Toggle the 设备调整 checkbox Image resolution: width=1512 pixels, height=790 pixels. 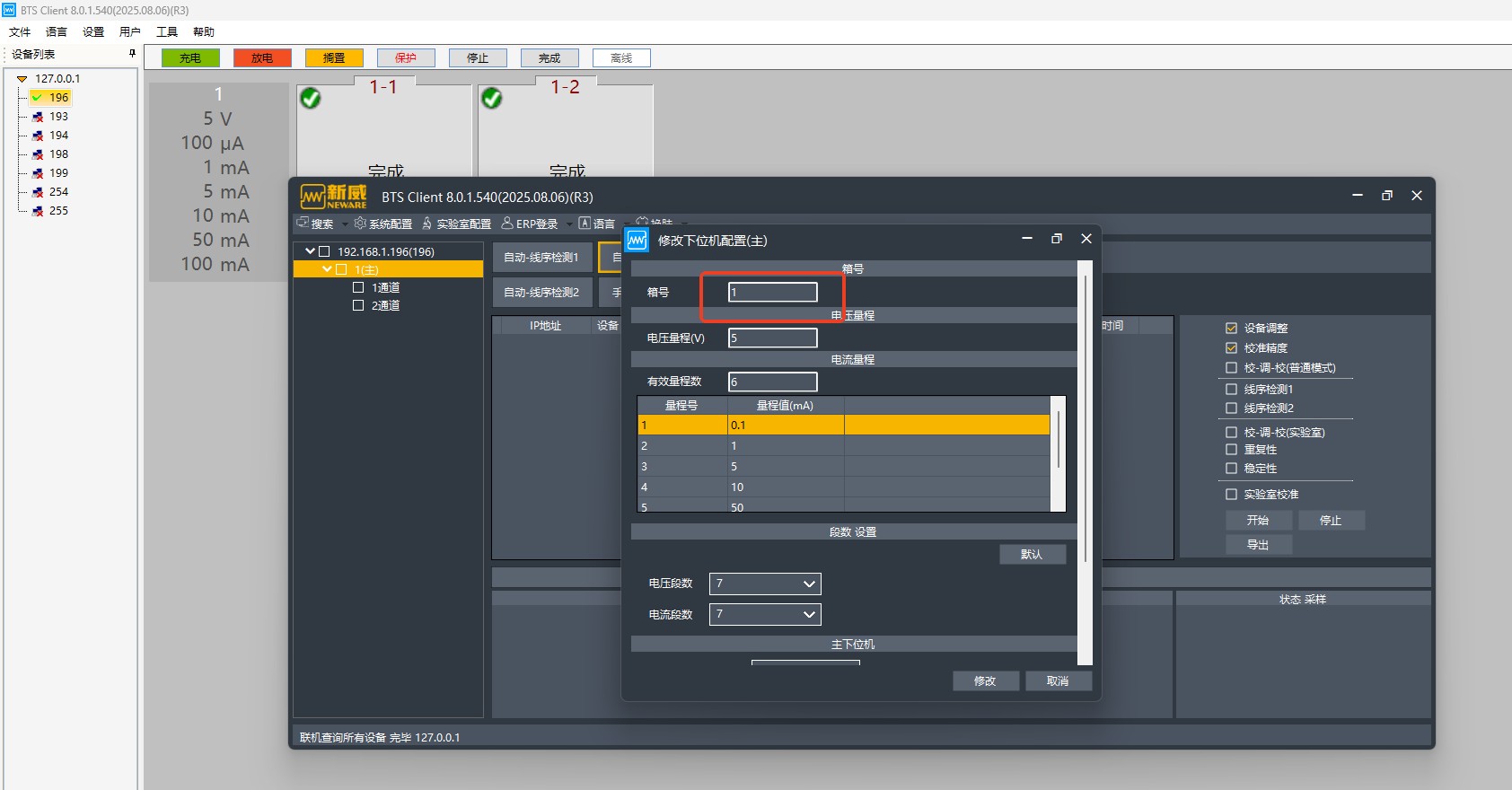coord(1231,328)
